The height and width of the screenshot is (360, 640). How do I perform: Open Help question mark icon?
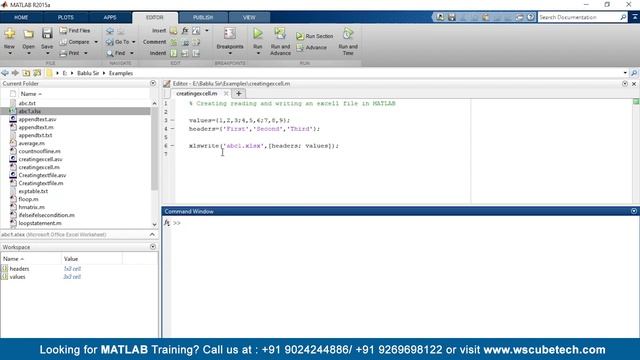click(530, 17)
